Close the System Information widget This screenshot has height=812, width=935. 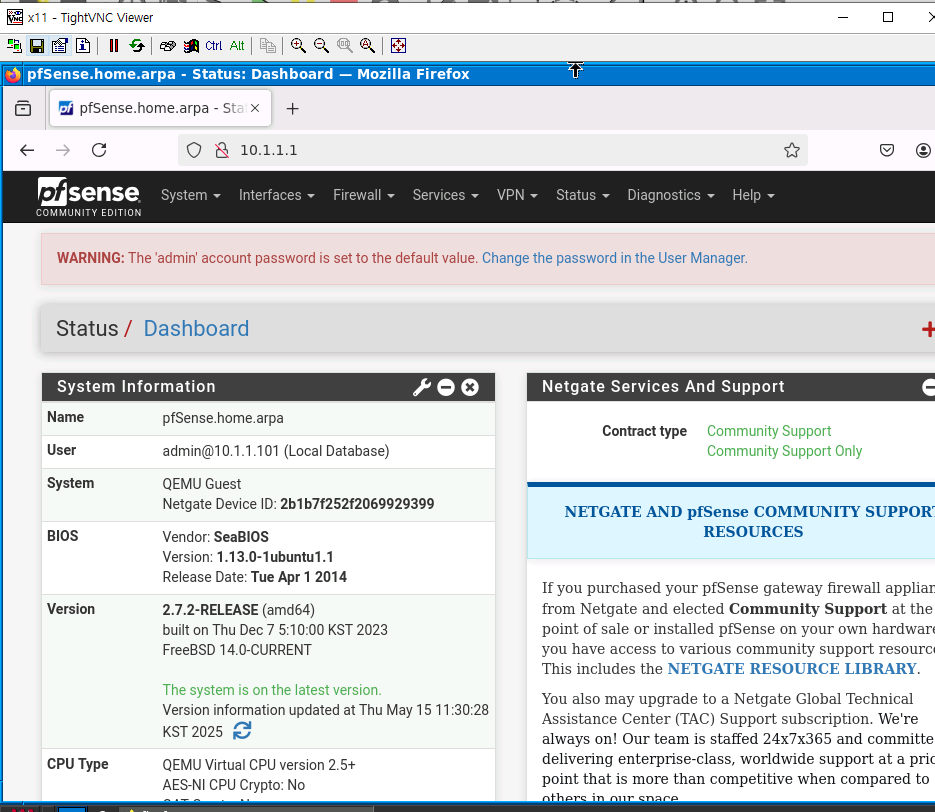coord(470,388)
